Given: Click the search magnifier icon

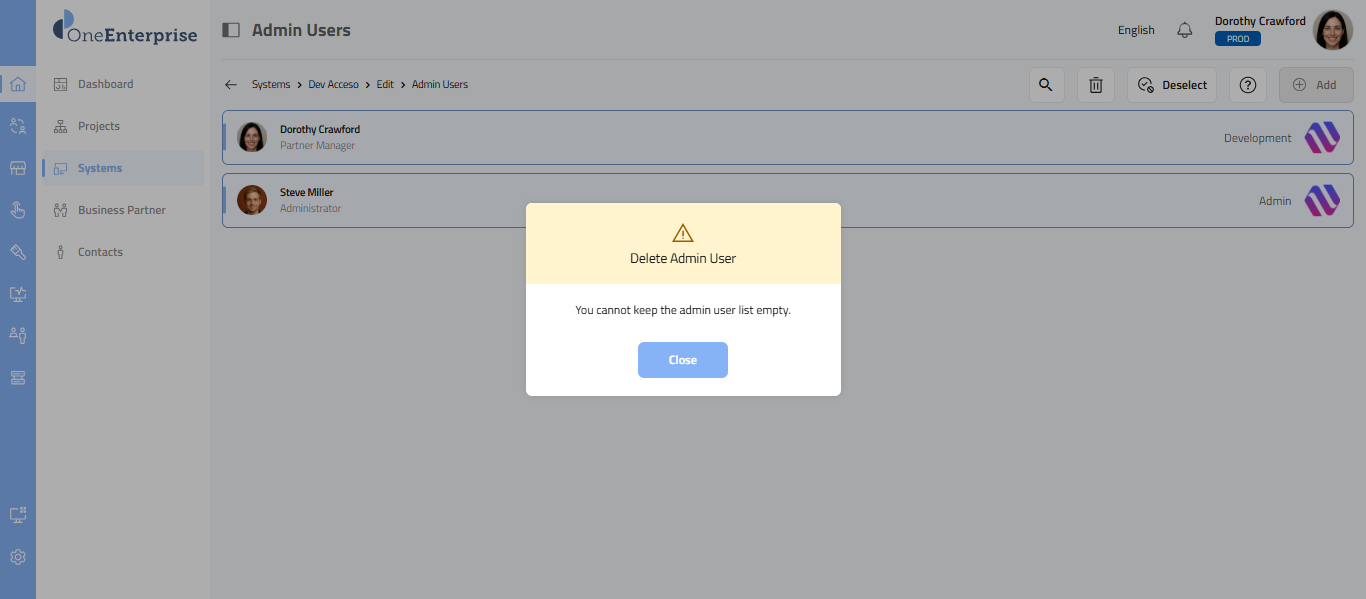Looking at the screenshot, I should [1046, 85].
